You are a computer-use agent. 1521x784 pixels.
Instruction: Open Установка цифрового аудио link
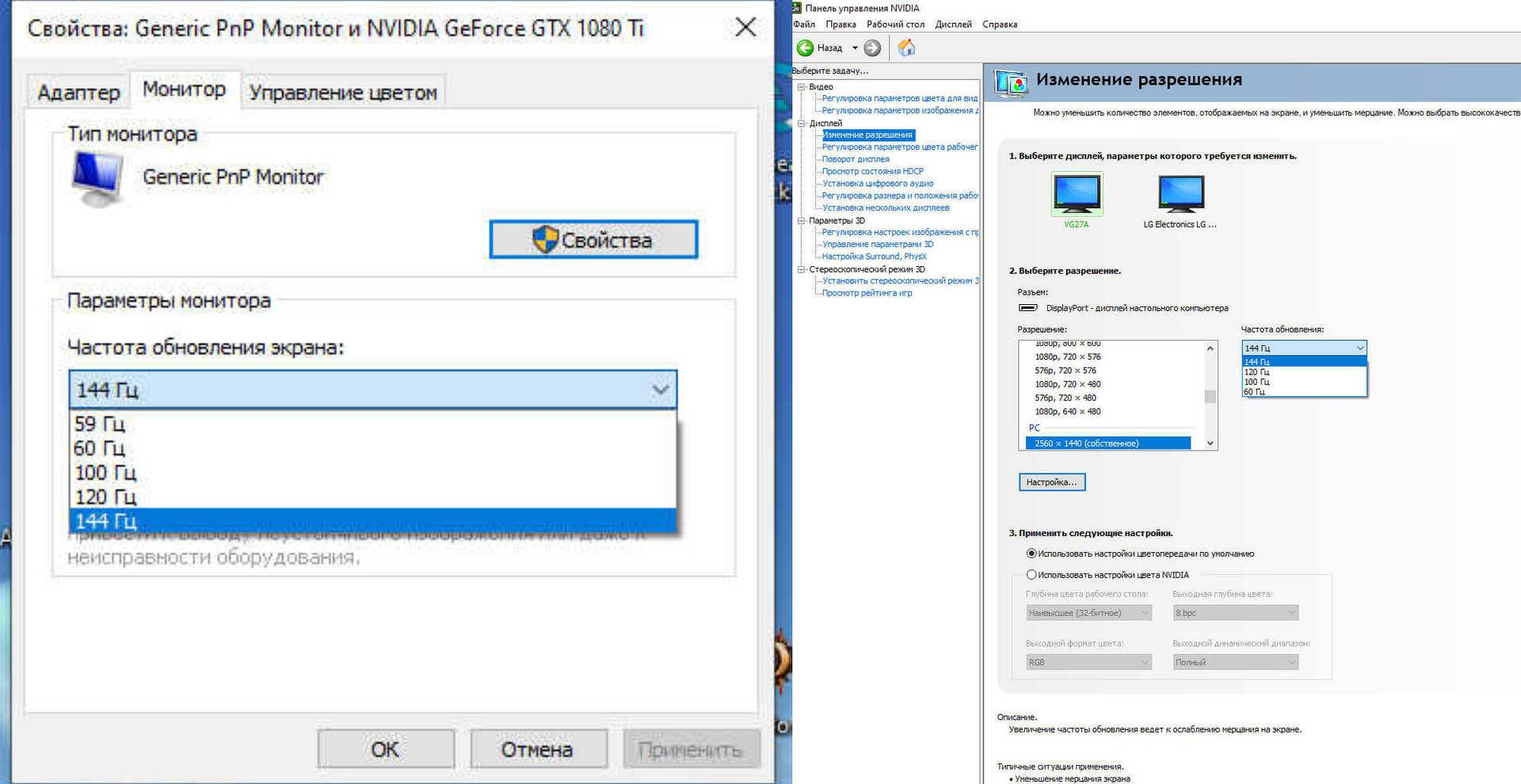878,184
